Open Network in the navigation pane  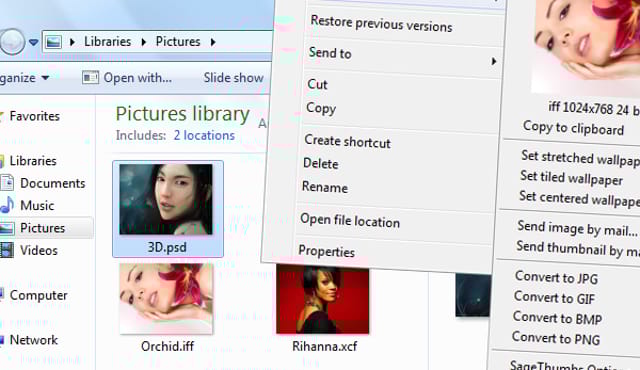[x=33, y=339]
